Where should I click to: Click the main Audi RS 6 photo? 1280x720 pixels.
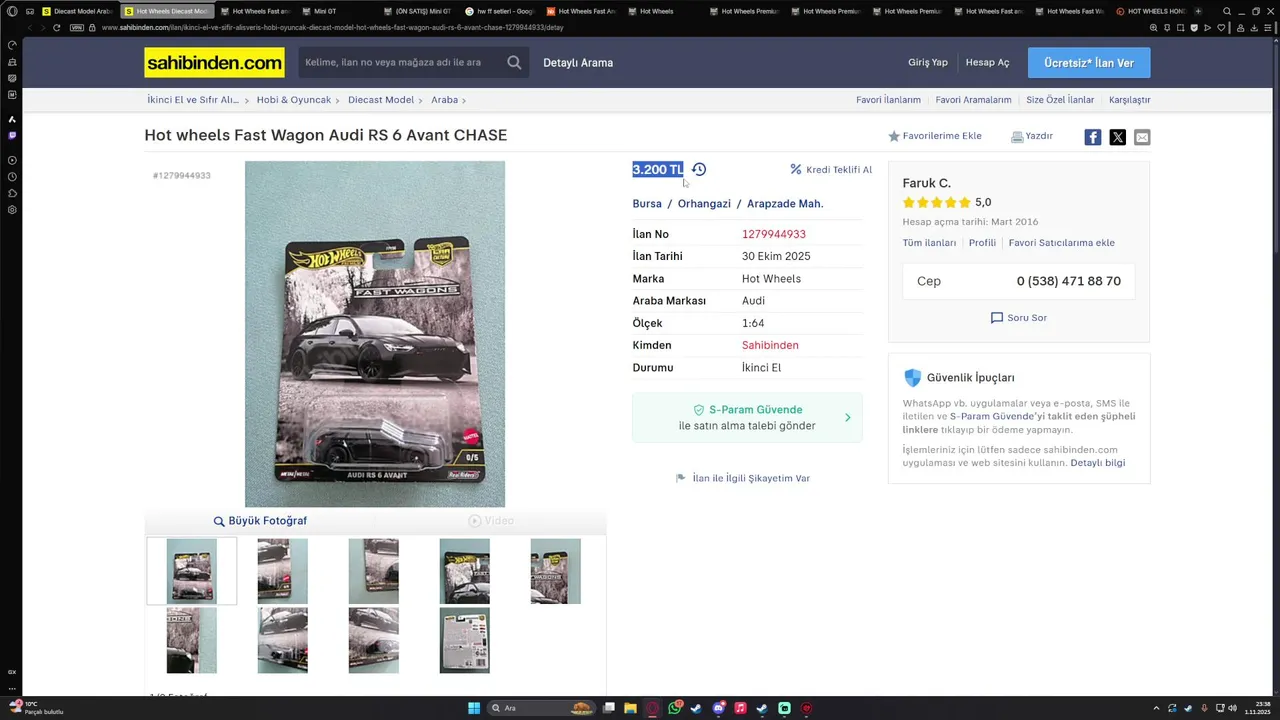point(375,334)
